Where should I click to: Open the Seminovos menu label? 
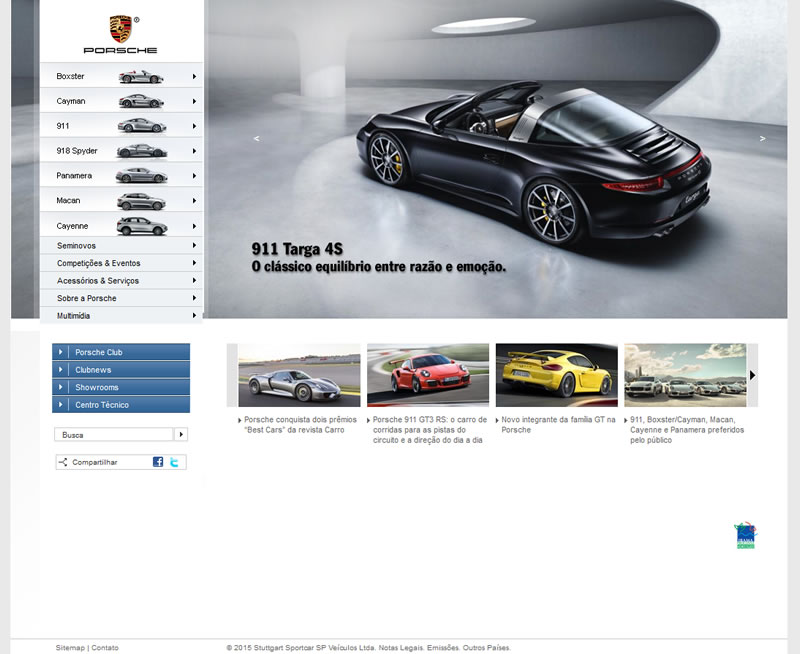tap(77, 245)
